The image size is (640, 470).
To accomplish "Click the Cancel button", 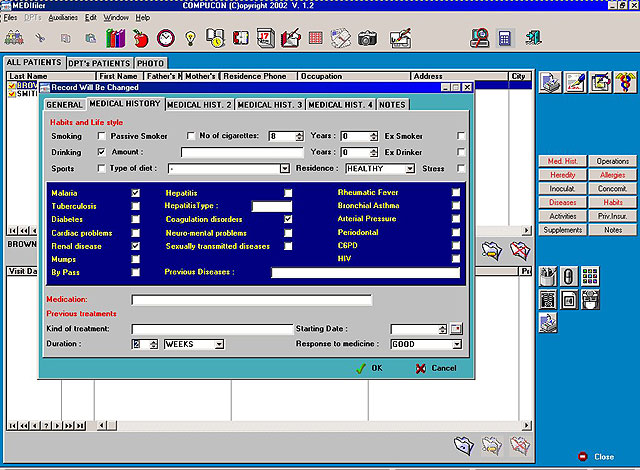I will tap(436, 368).
